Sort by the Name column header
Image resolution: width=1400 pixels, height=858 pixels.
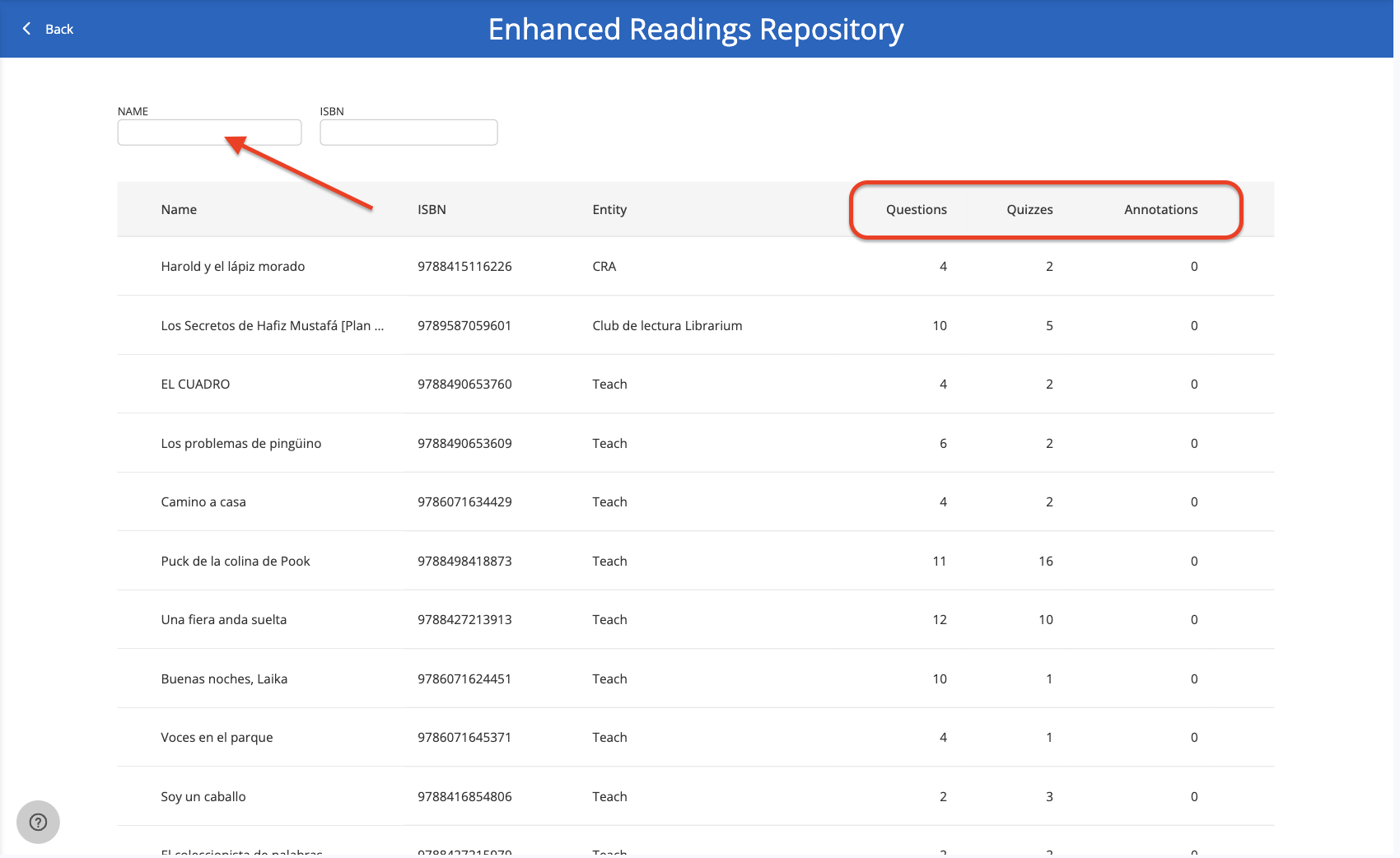point(179,209)
